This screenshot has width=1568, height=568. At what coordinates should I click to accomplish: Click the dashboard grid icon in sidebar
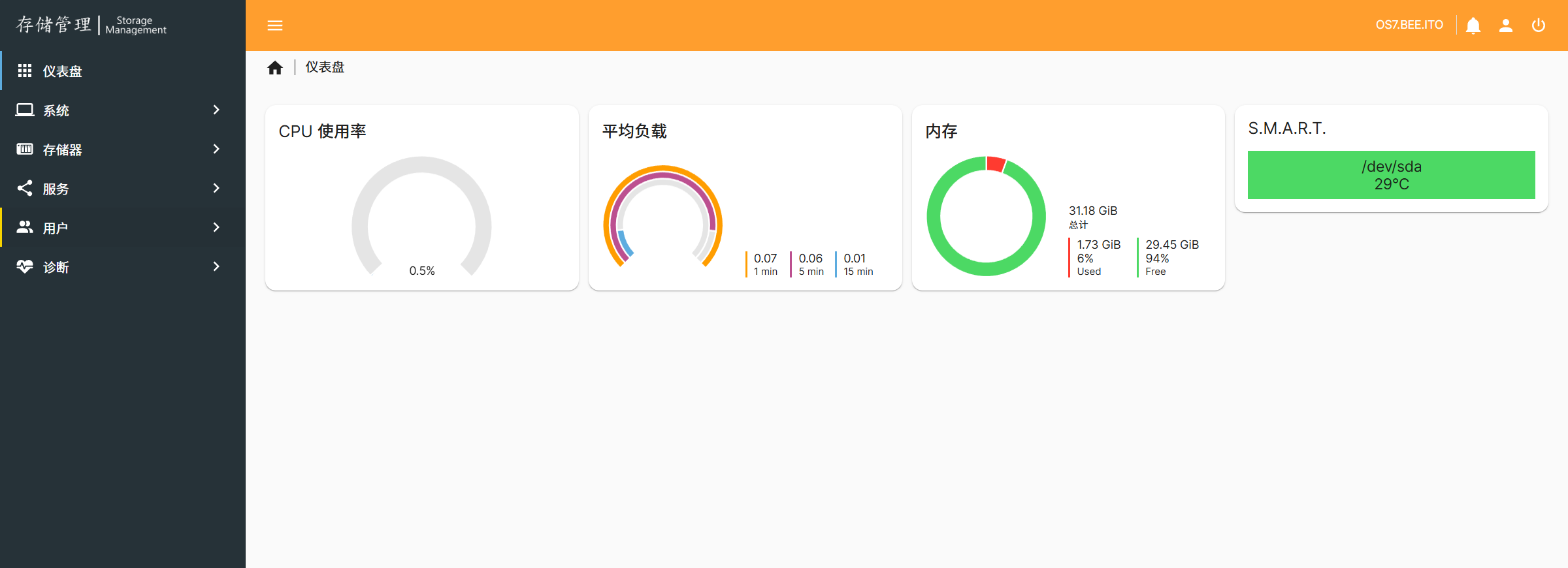[25, 71]
